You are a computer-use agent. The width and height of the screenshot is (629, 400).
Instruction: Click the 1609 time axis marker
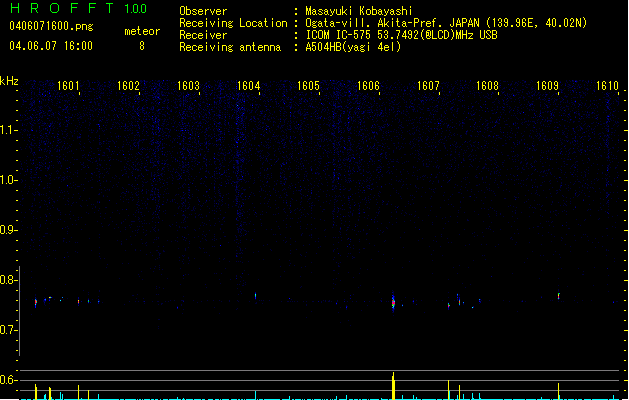coord(547,86)
